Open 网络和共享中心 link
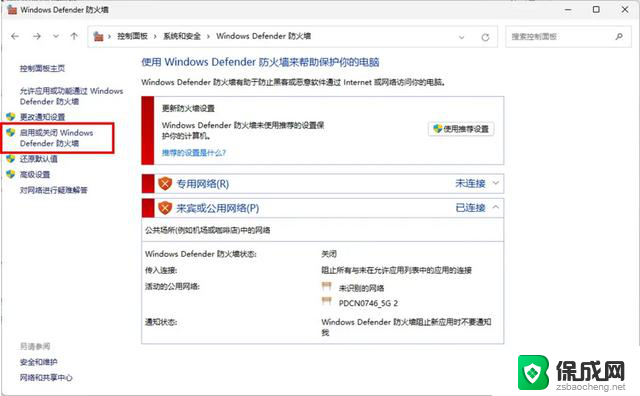 click(46, 378)
